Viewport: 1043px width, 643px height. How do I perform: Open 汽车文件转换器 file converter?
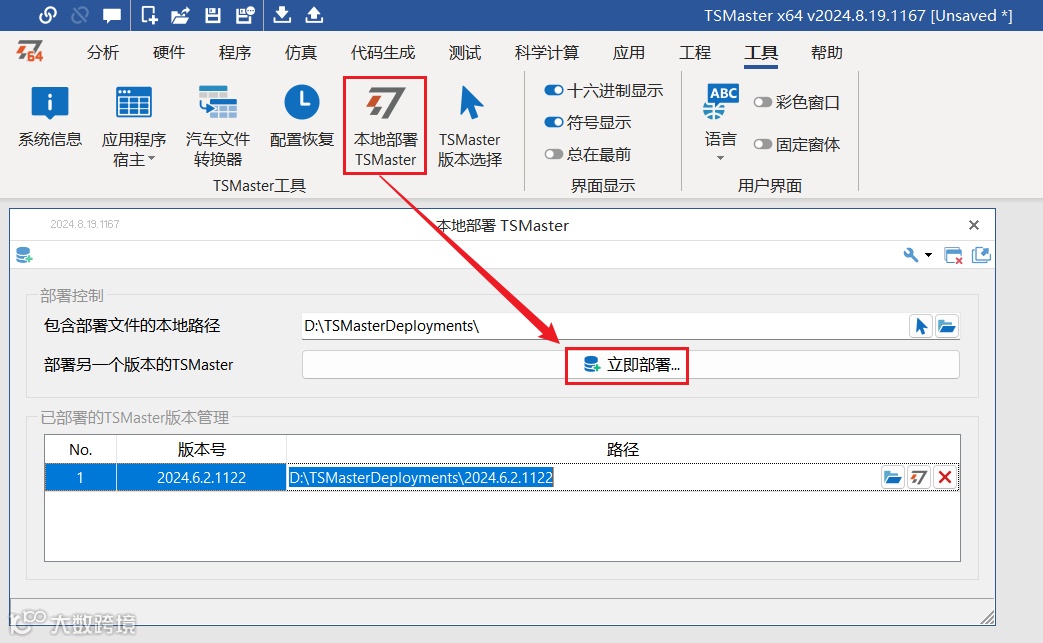coord(218,126)
